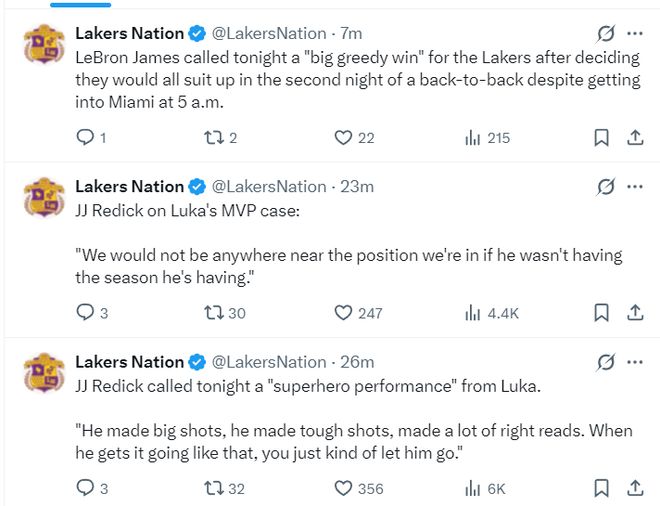Open the Lakers Nation name on the 26m tweet
660x506 pixels.
coord(130,362)
